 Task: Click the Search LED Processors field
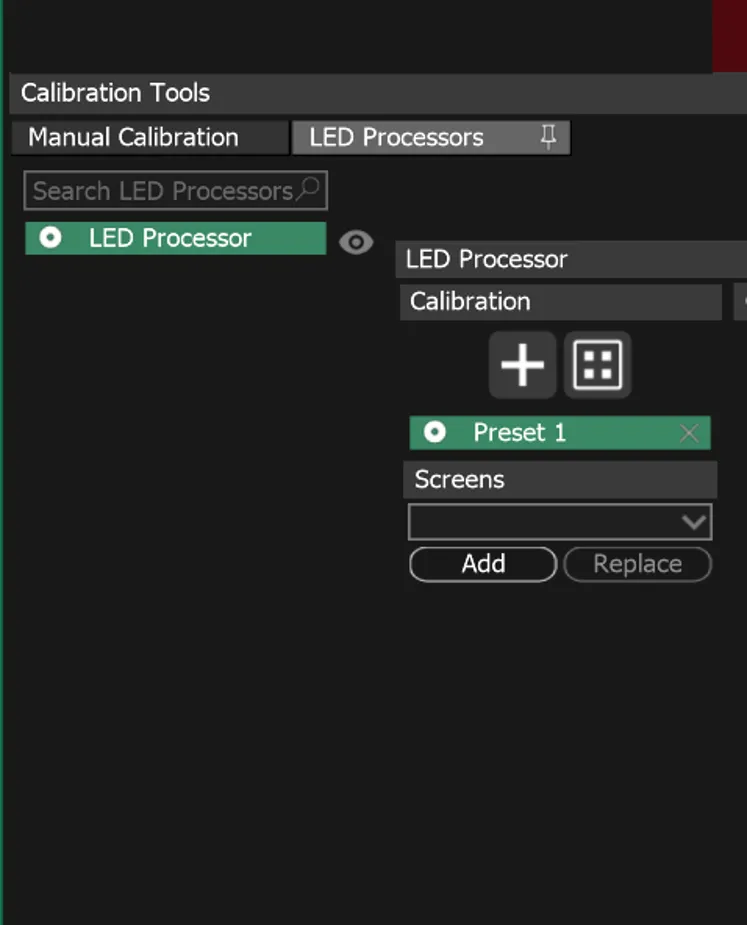(175, 191)
